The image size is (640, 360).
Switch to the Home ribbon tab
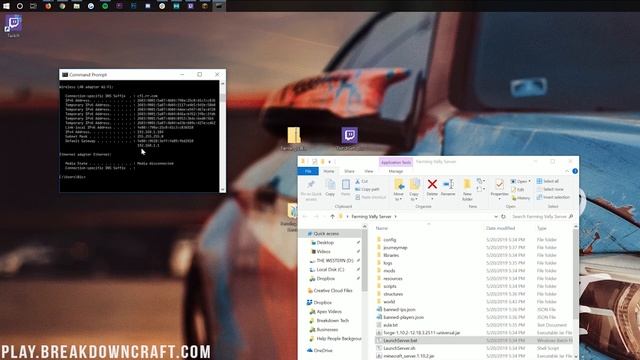[x=329, y=171]
